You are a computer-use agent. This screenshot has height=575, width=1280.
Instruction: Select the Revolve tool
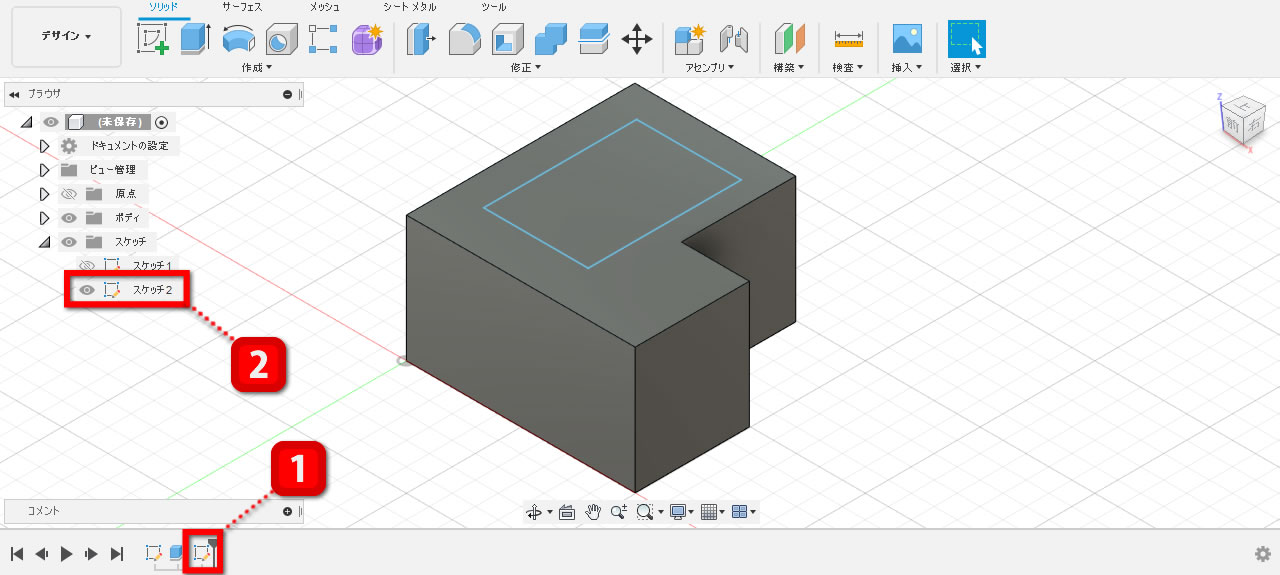click(238, 39)
